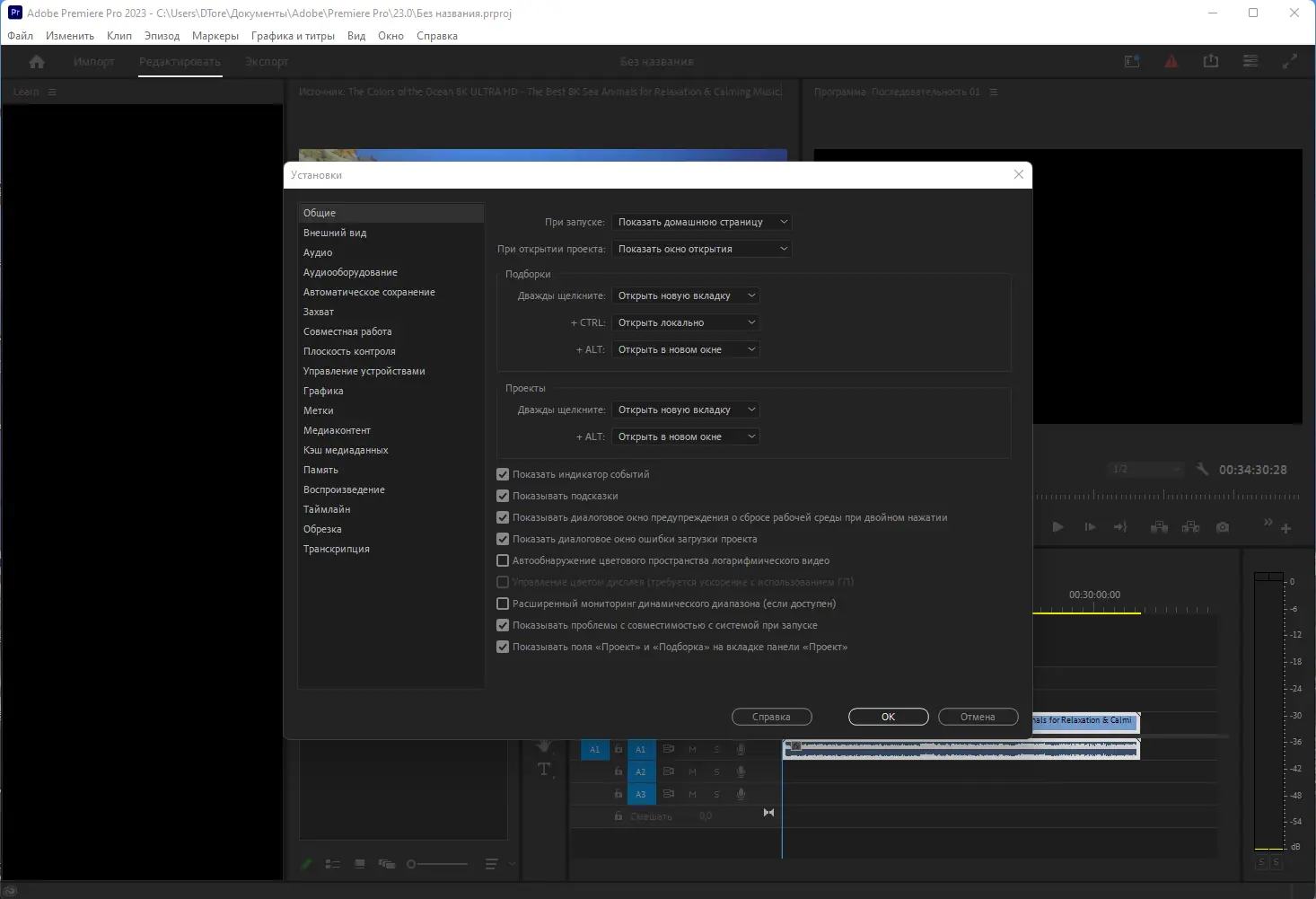Toggle project load error dialog checkbox
This screenshot has height=899, width=1316.
point(503,539)
